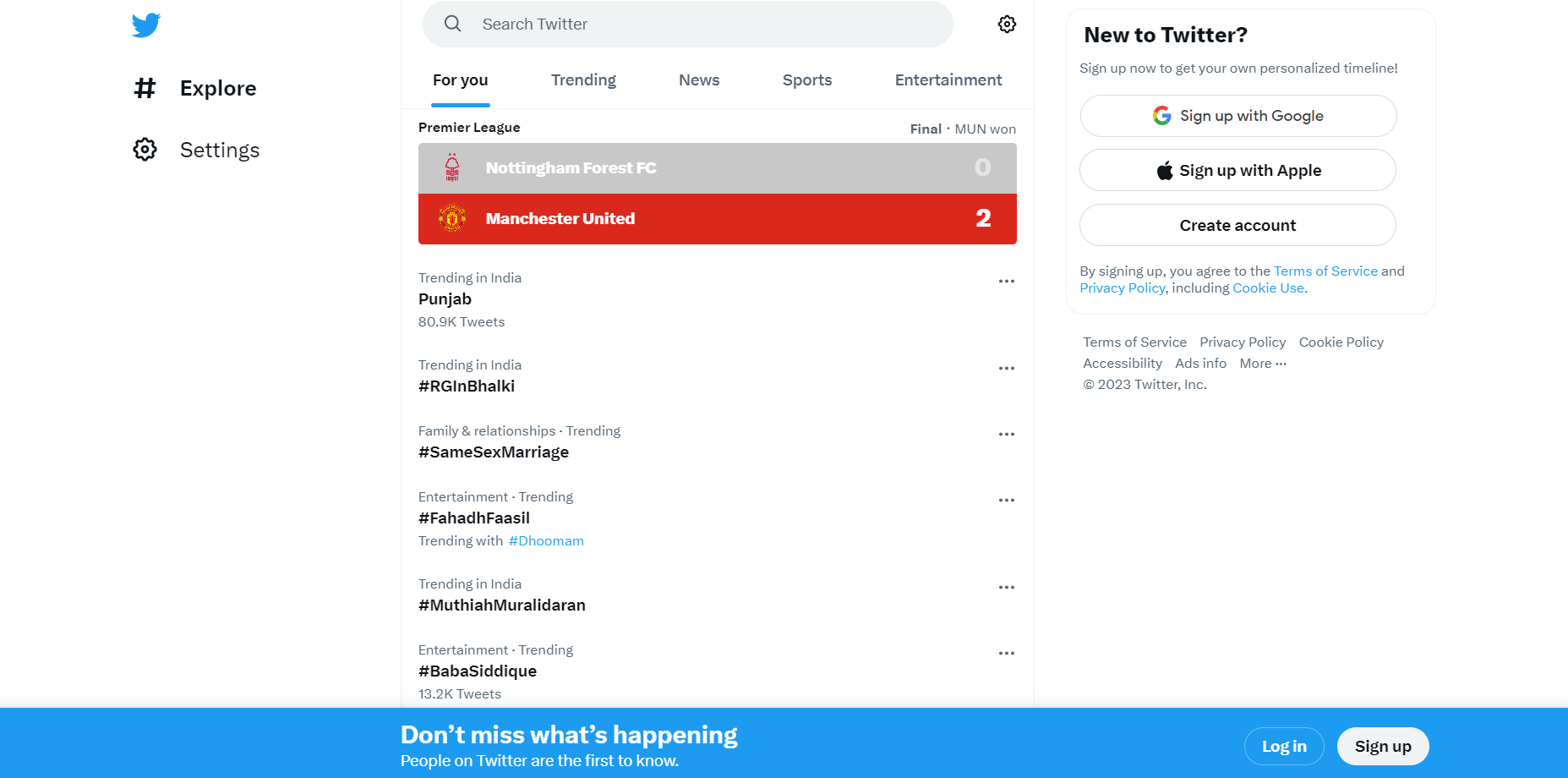1568x778 pixels.
Task: Click the 'Final · MUN won' status text
Action: click(963, 129)
